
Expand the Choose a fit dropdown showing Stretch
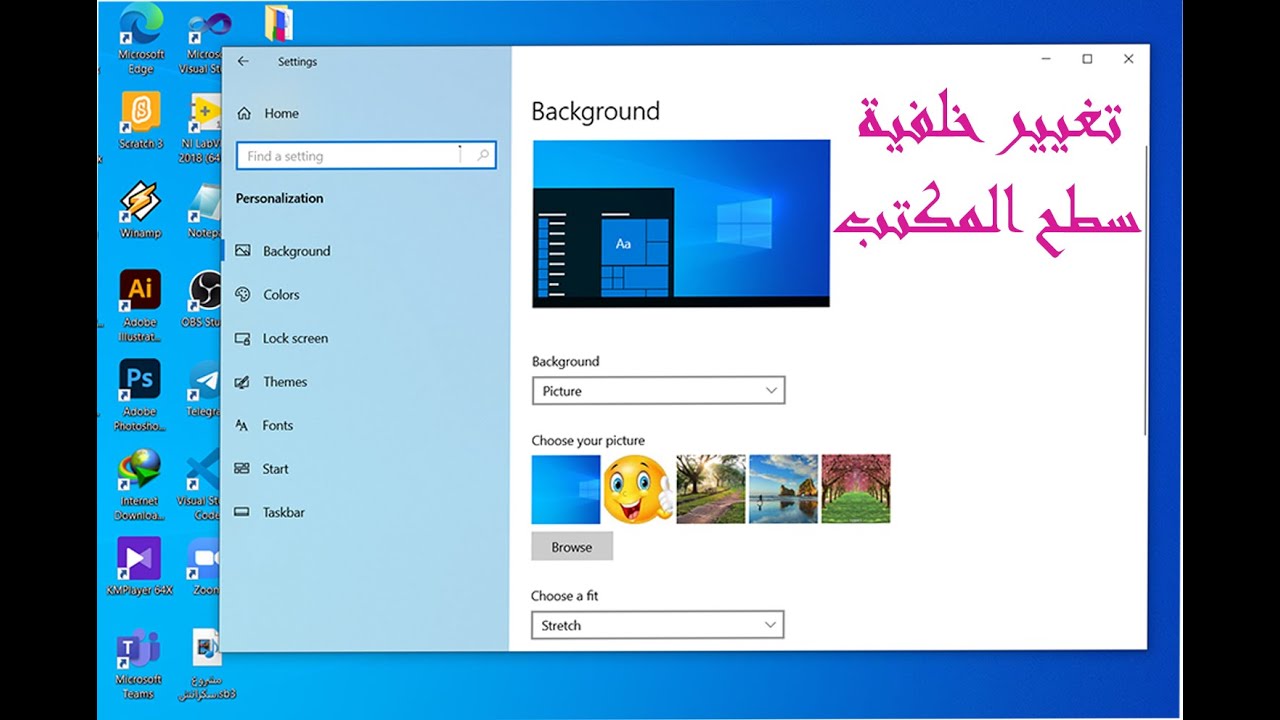point(658,625)
